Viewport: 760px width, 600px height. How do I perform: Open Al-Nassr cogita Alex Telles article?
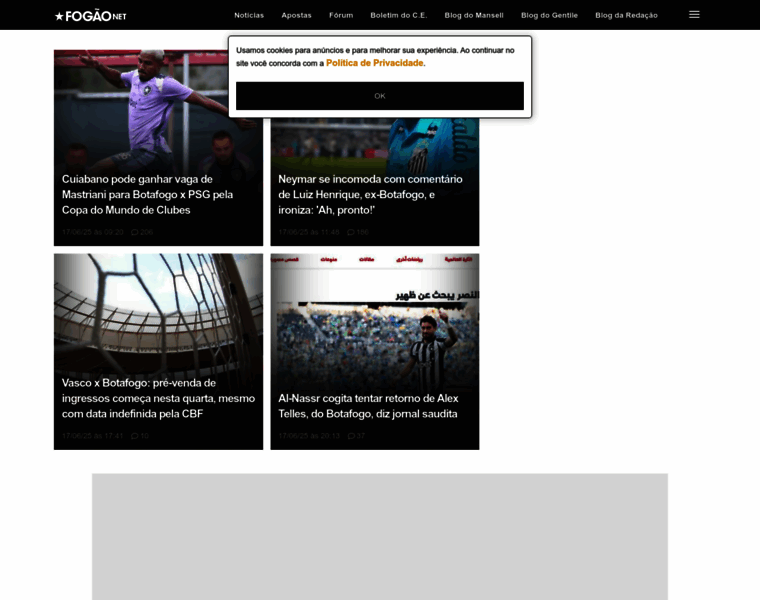[x=368, y=406]
